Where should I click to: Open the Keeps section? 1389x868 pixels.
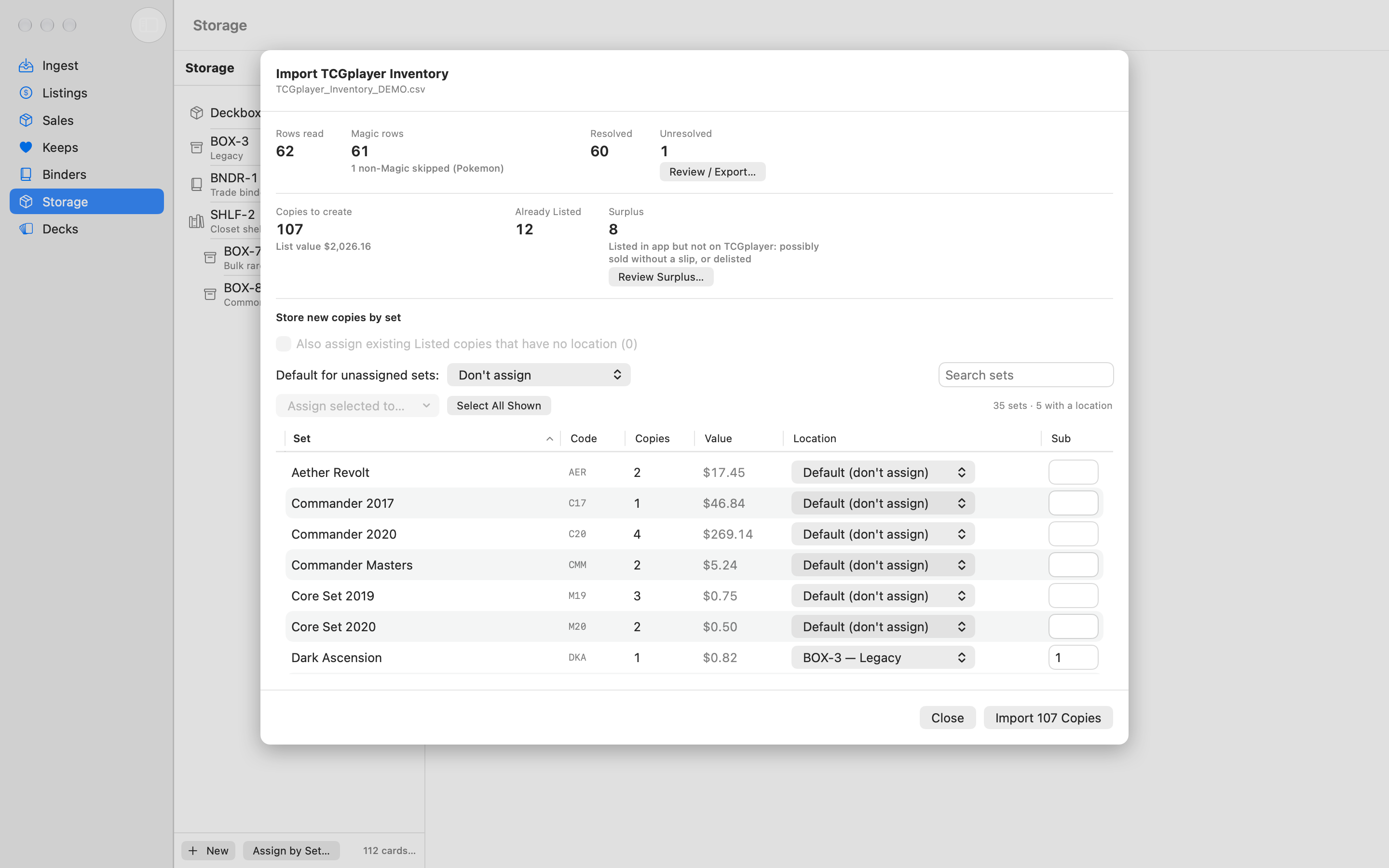(x=87, y=147)
